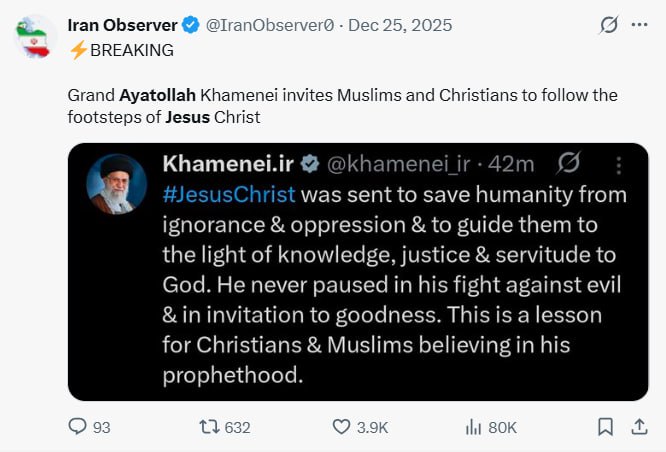Click the Iran Observer display name

[122, 25]
